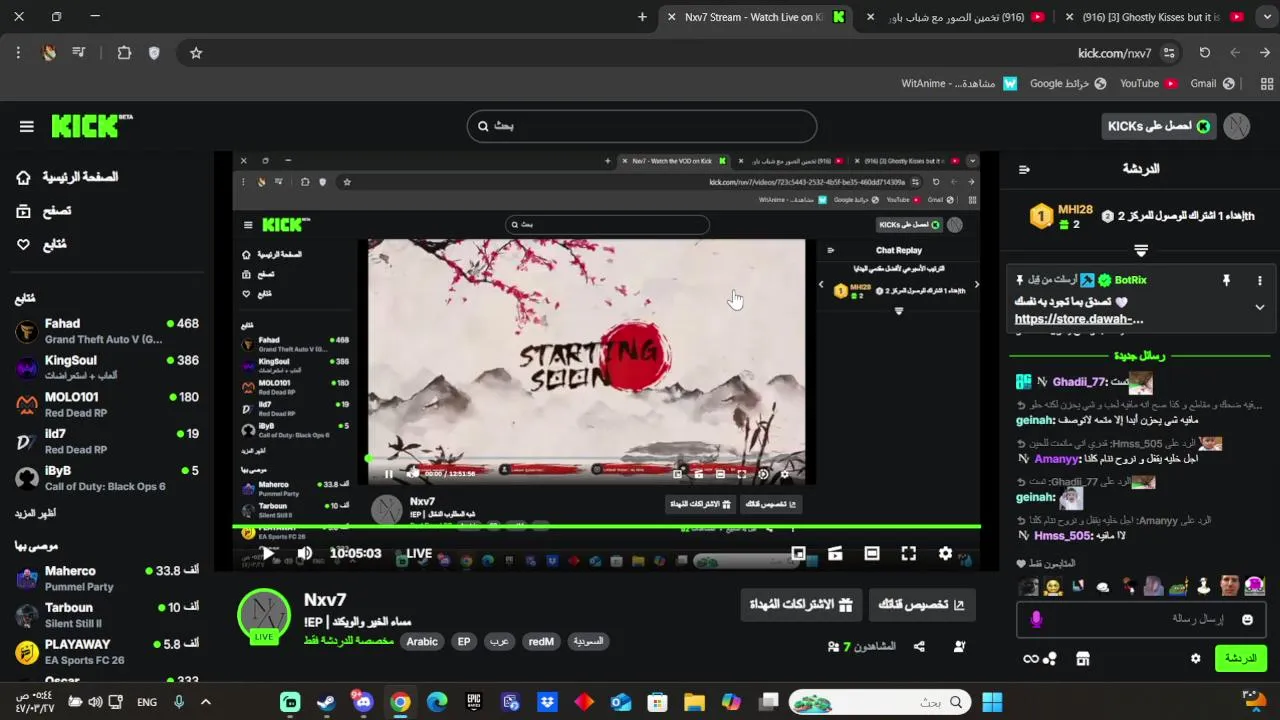This screenshot has height=720, width=1280.
Task: Select the EP tag
Action: tap(464, 642)
